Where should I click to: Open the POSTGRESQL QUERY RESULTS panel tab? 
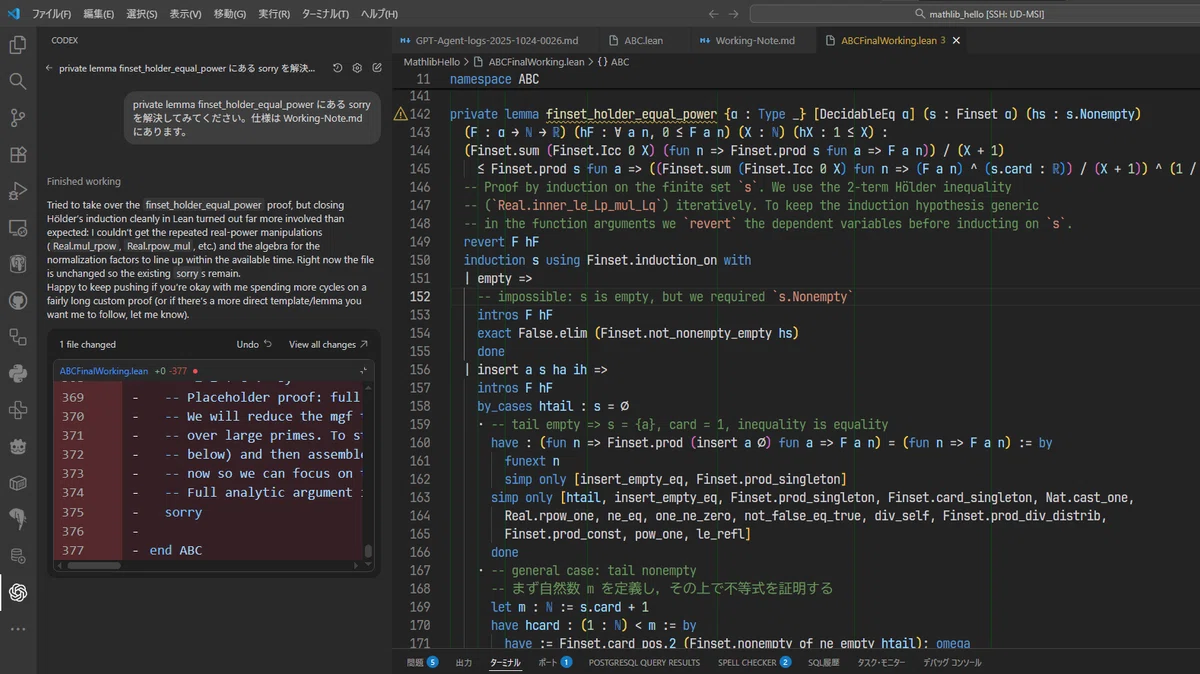click(644, 662)
